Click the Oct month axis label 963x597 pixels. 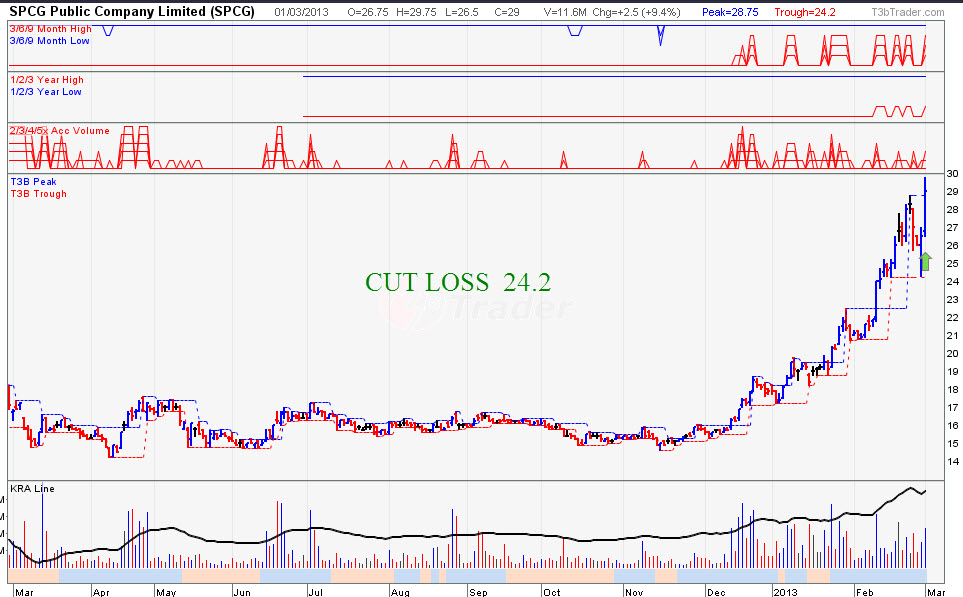click(552, 592)
